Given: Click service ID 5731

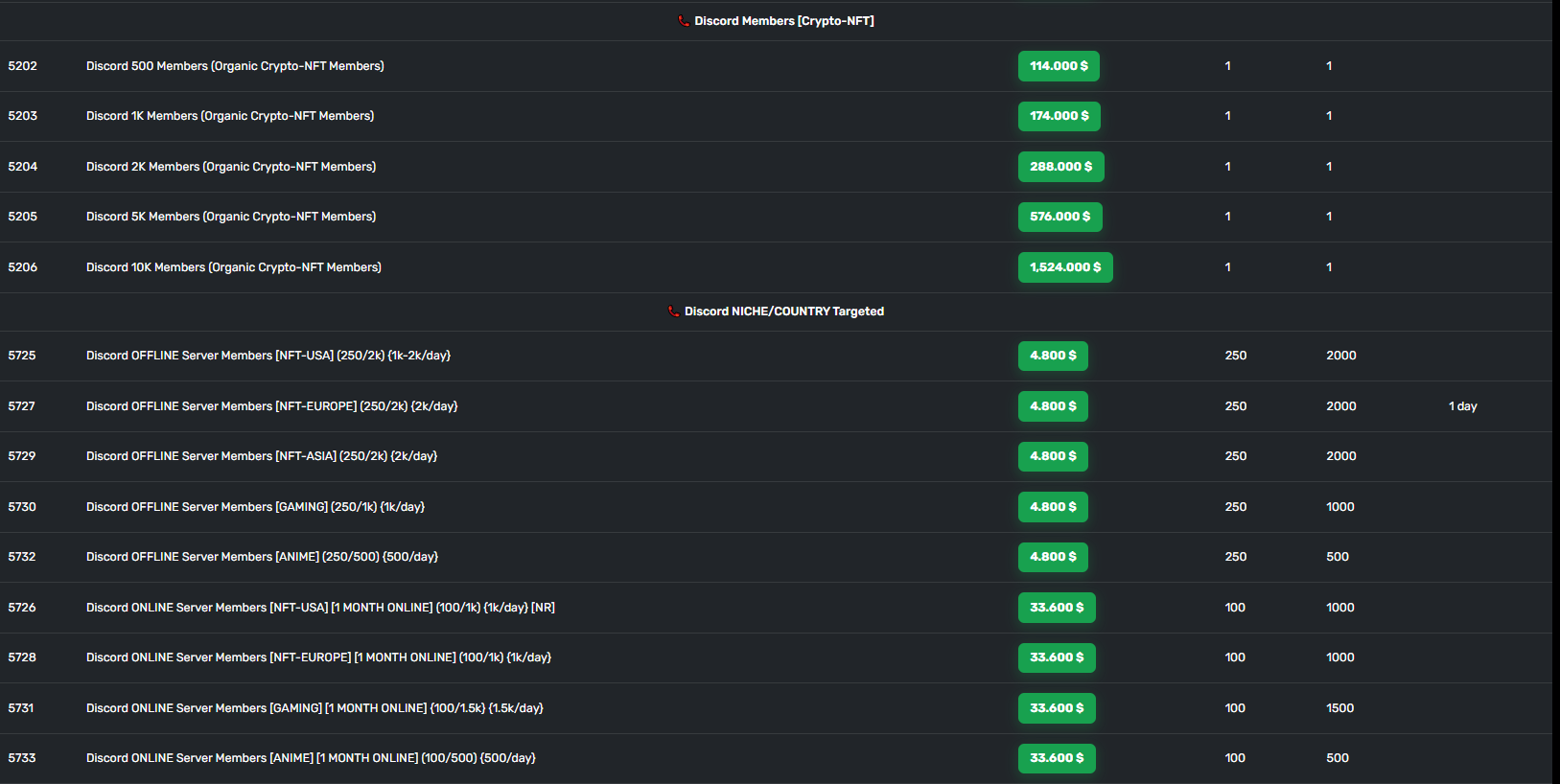Looking at the screenshot, I should pos(21,708).
